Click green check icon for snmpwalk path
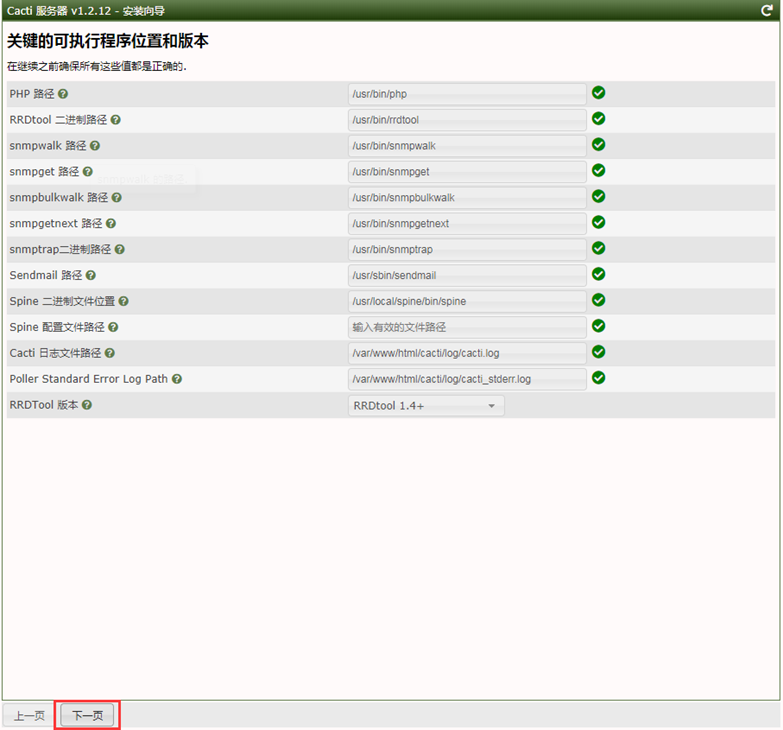The width and height of the screenshot is (783, 730). [x=598, y=145]
